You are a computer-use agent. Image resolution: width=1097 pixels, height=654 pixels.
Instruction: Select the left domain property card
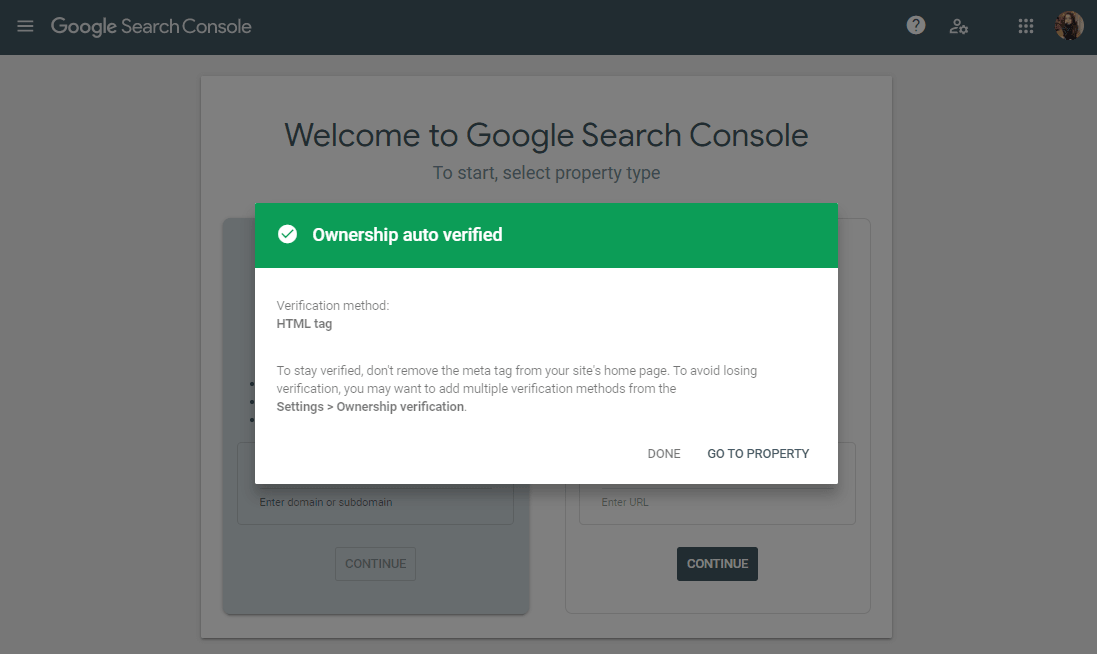click(240, 580)
